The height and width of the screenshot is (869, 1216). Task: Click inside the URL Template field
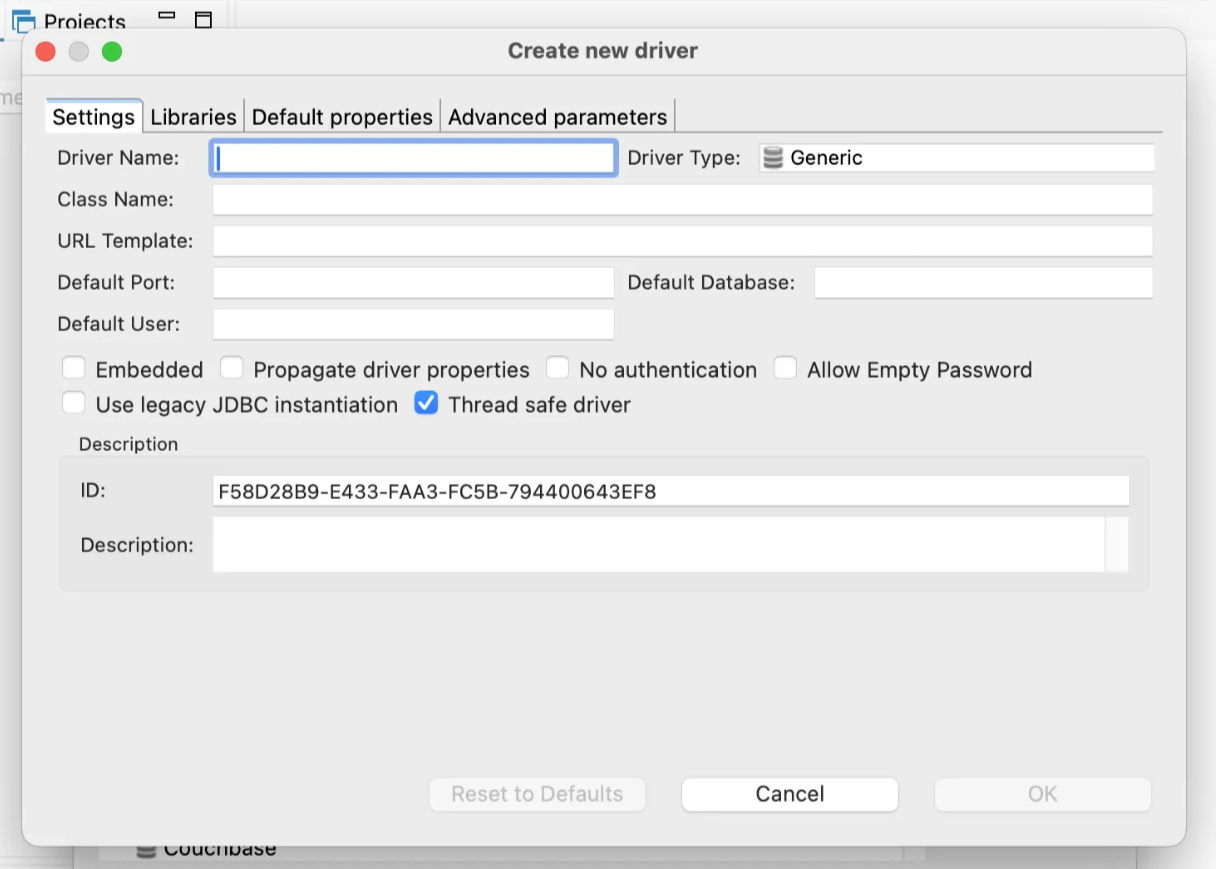pyautogui.click(x=682, y=241)
